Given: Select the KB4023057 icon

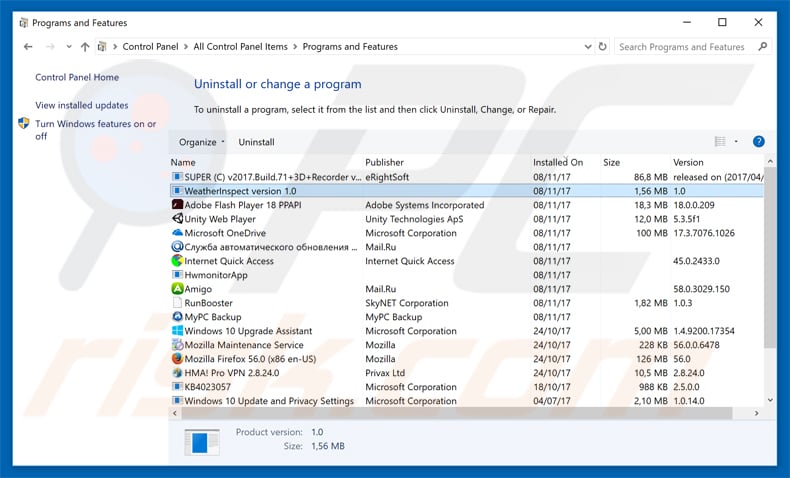Looking at the screenshot, I should (x=177, y=386).
